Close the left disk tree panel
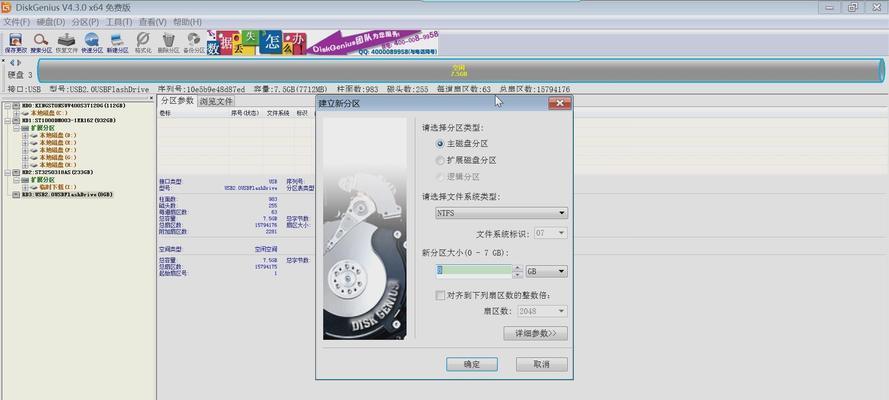 click(x=151, y=98)
